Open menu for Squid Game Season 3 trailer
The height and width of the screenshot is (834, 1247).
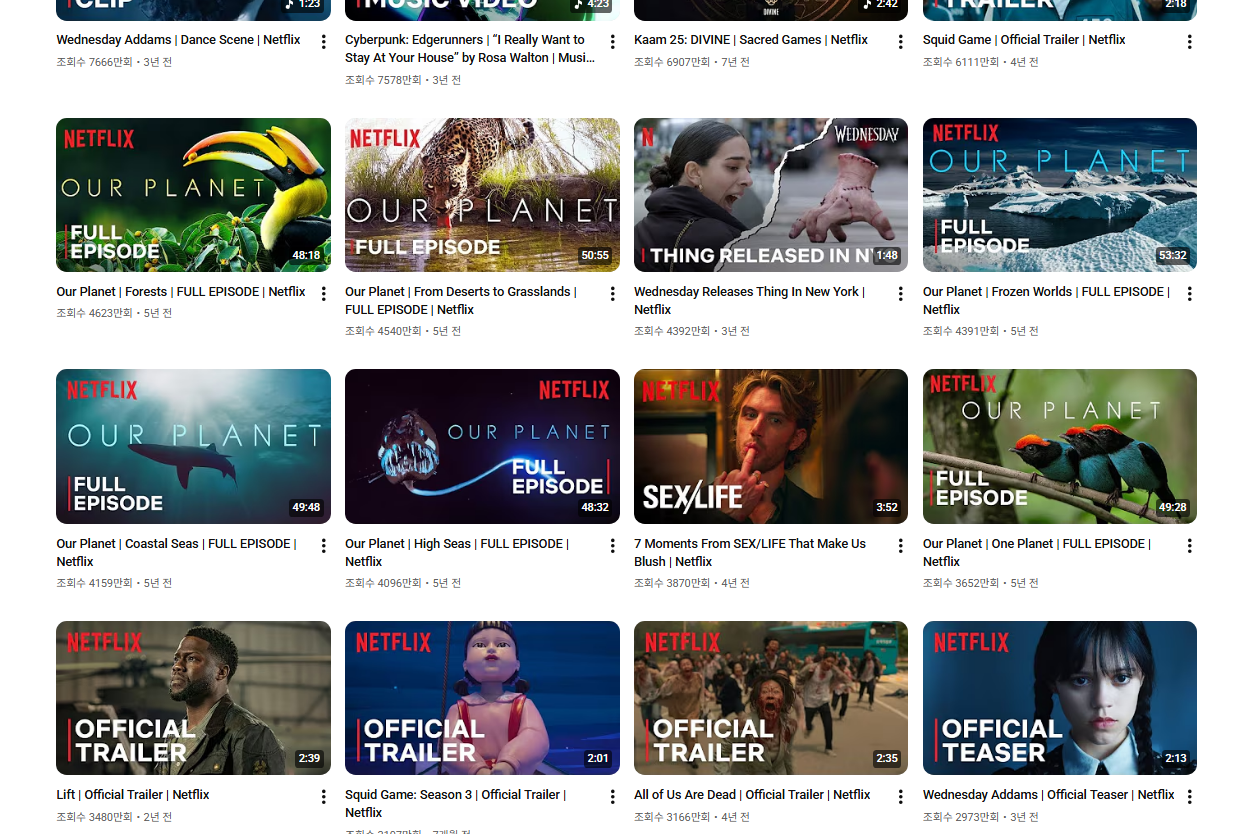pos(612,797)
